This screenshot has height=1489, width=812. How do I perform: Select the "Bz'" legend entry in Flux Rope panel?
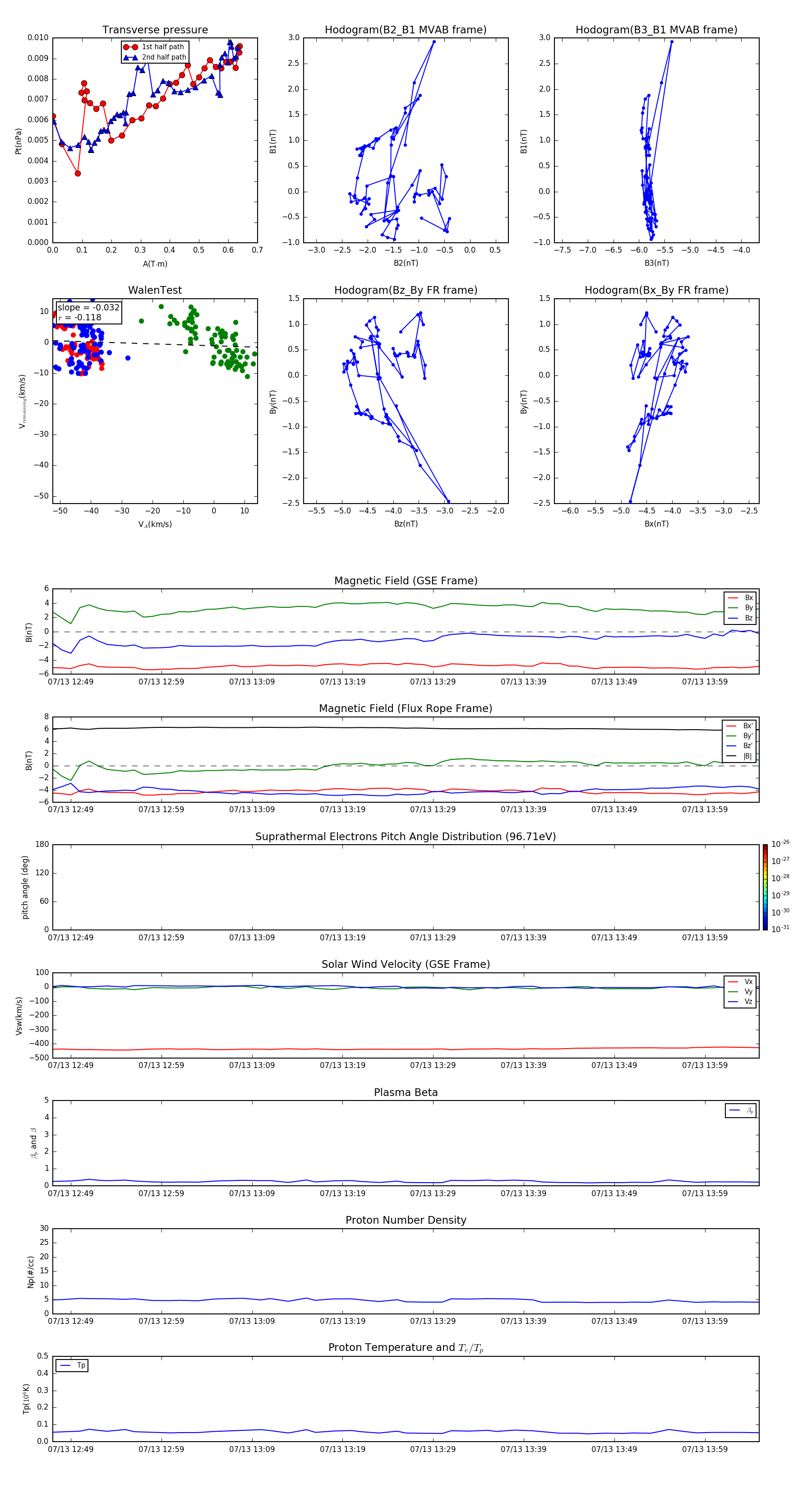pos(740,746)
